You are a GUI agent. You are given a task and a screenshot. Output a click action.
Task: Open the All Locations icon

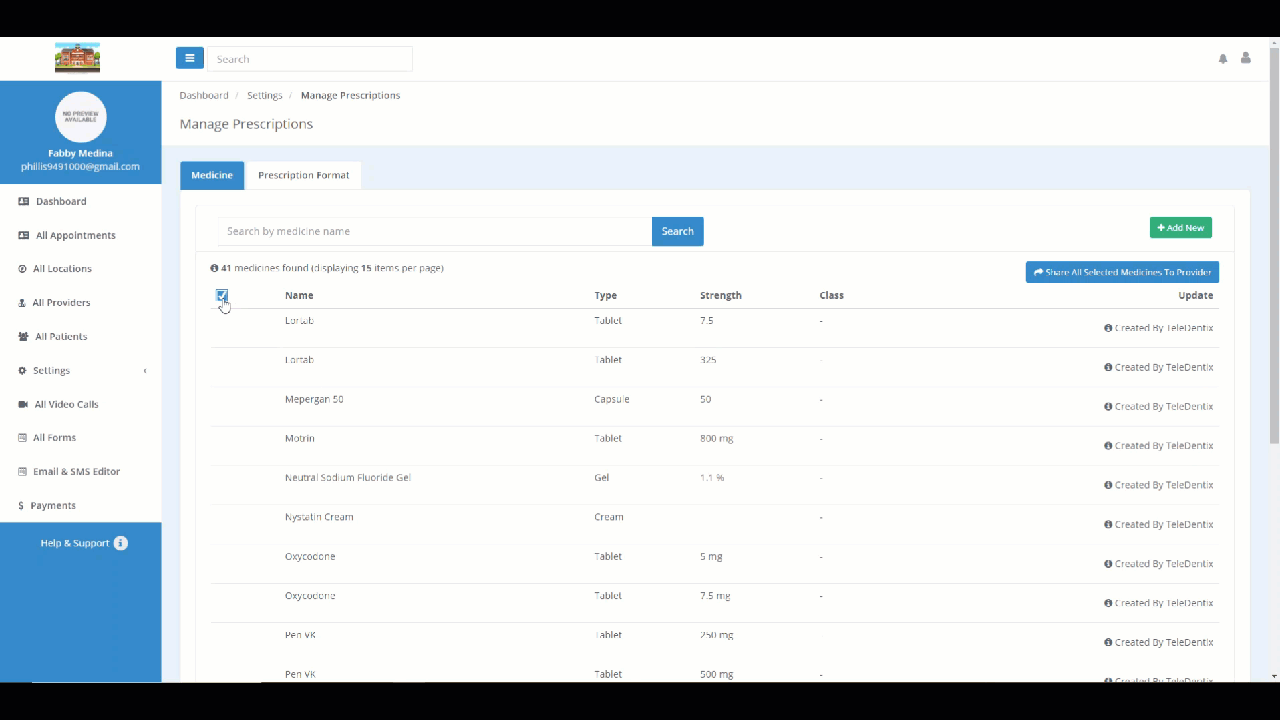(22, 268)
